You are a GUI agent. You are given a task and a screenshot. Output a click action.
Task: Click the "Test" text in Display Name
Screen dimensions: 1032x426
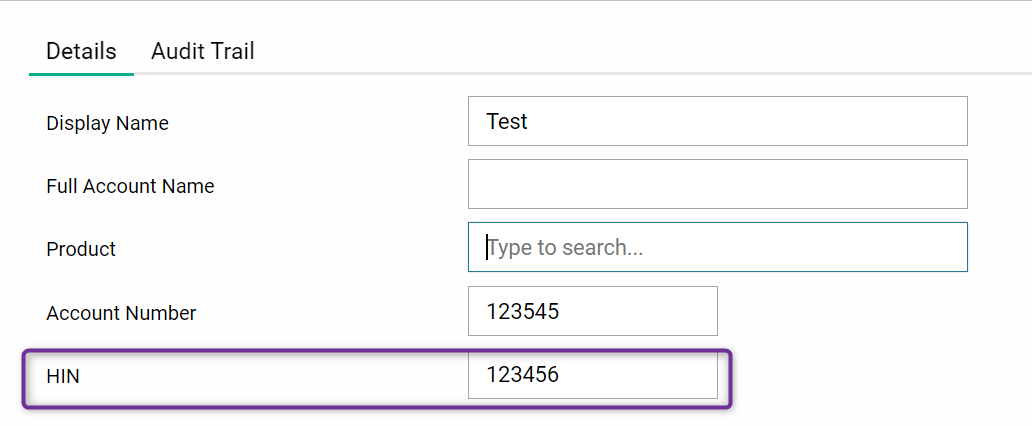[x=507, y=121]
